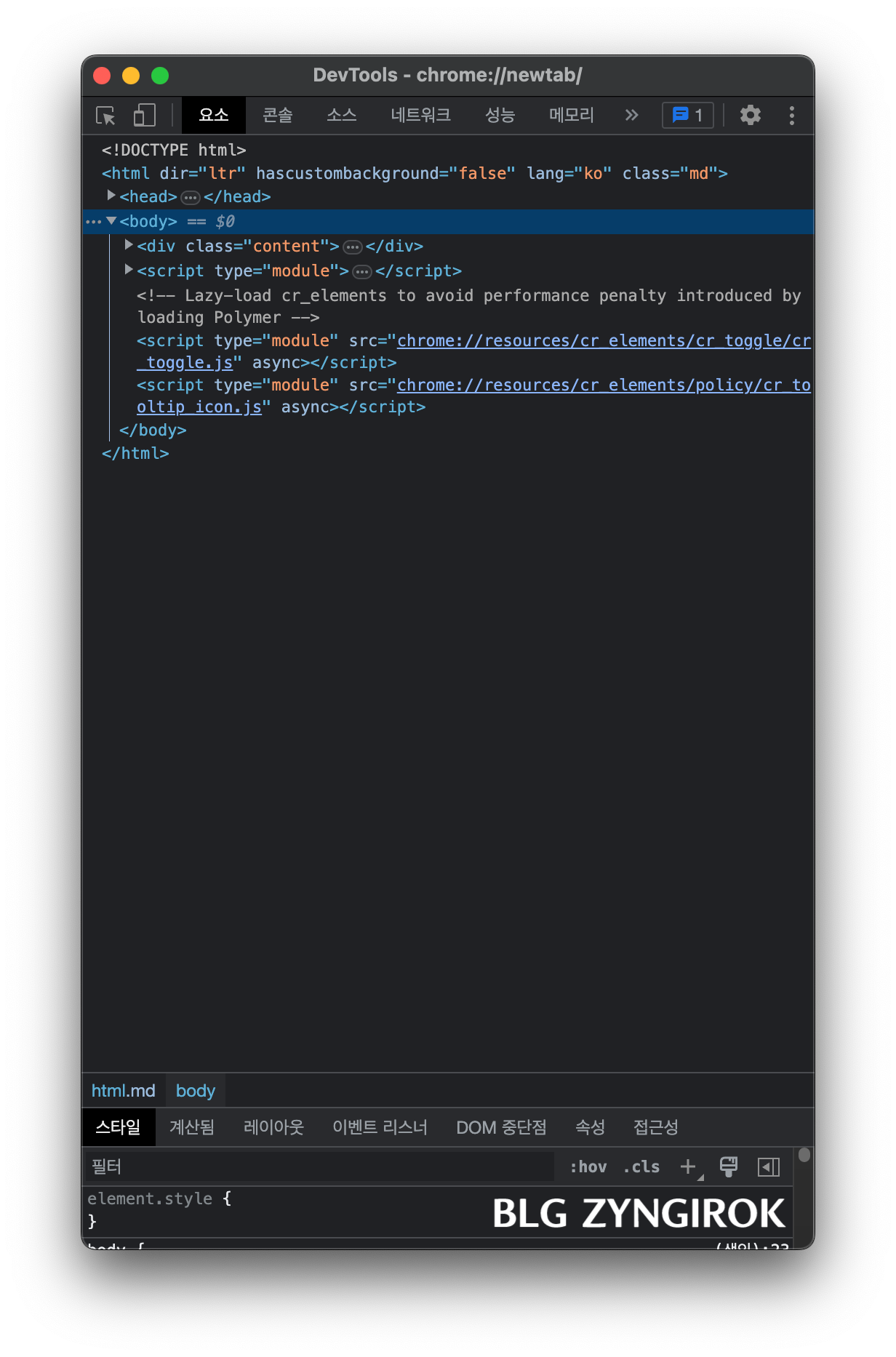Toggle the rendering emulations brush icon
The width and height of the screenshot is (896, 1357).
point(729,1166)
